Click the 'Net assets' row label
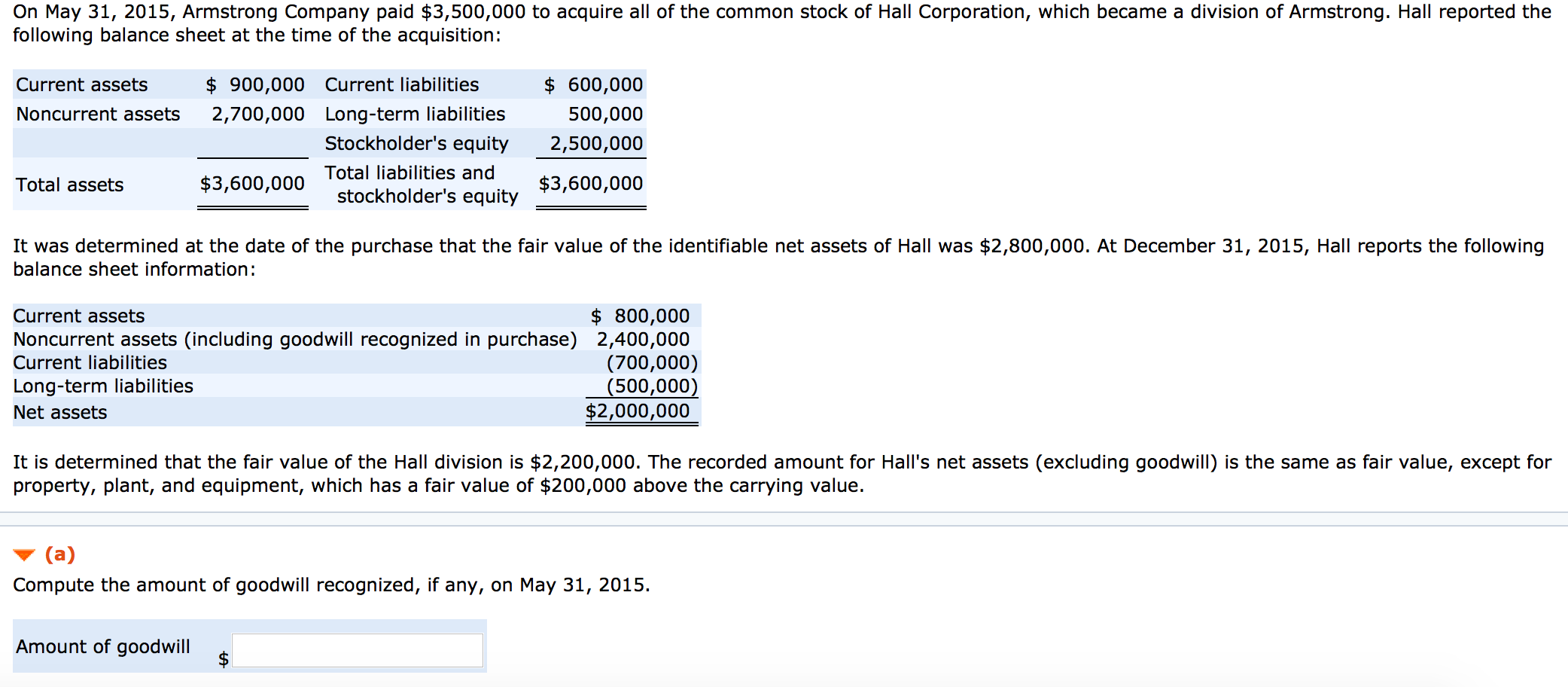This screenshot has width=1568, height=687. 60,412
